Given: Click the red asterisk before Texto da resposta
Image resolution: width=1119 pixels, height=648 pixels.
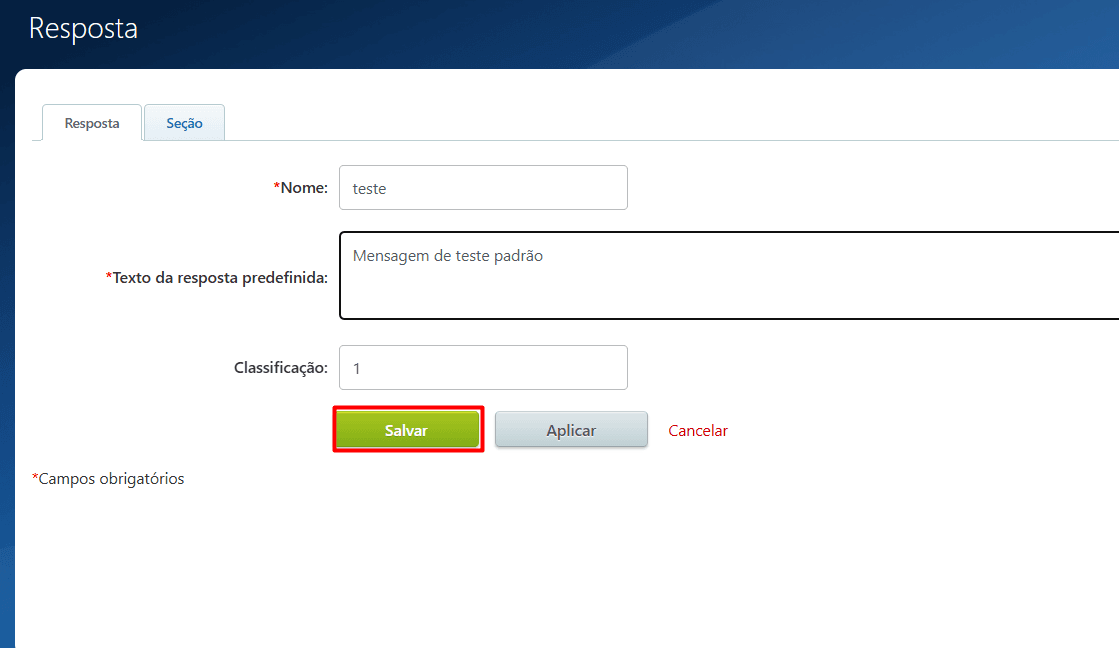Looking at the screenshot, I should 109,277.
